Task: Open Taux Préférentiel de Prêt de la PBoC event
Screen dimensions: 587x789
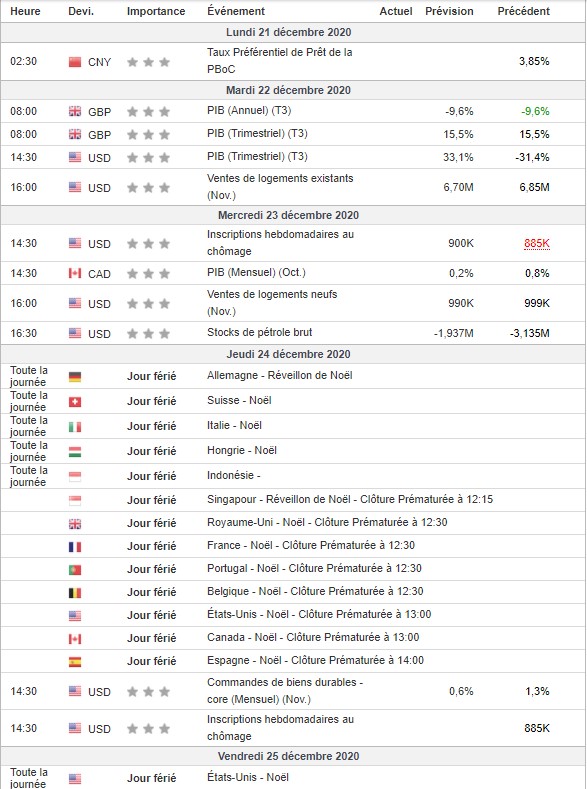Action: 280,60
